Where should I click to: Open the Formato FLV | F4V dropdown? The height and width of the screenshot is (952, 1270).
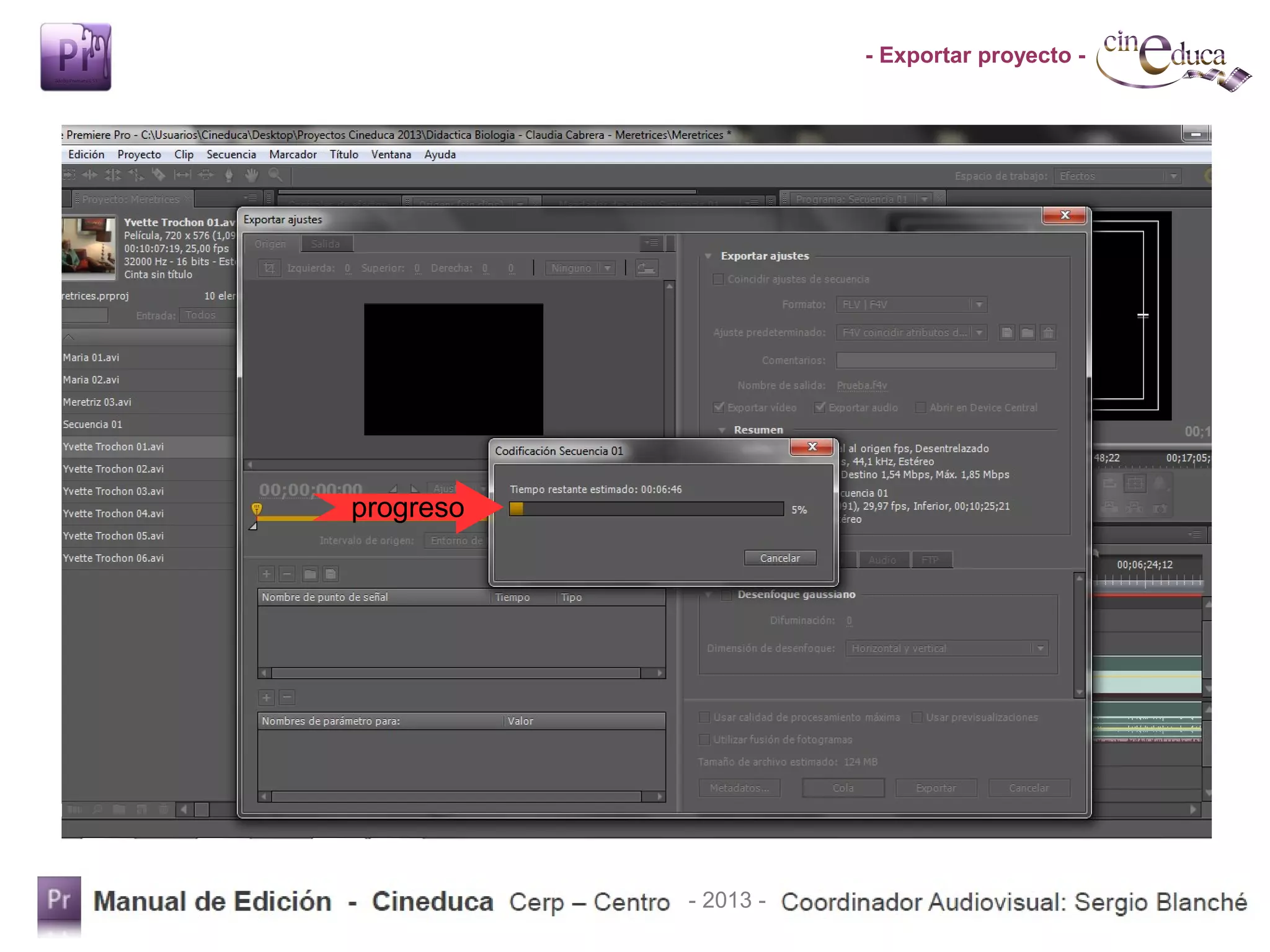click(911, 305)
